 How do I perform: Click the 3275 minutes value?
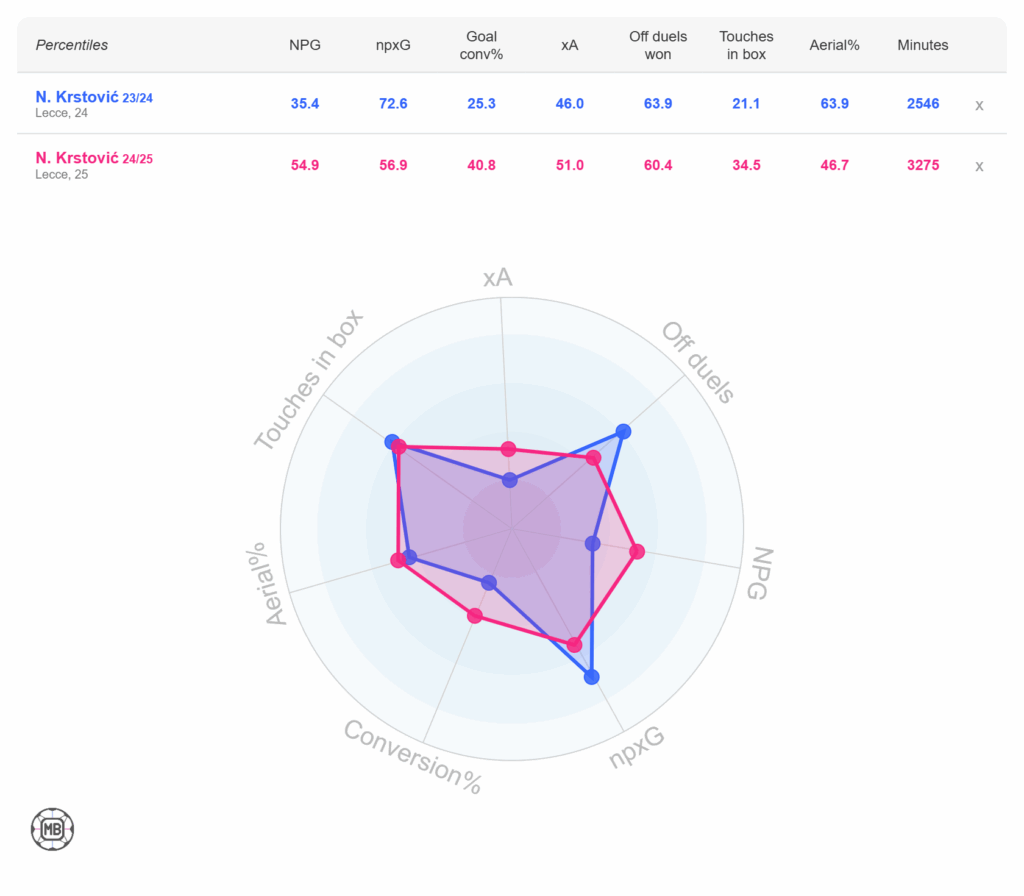(922, 165)
